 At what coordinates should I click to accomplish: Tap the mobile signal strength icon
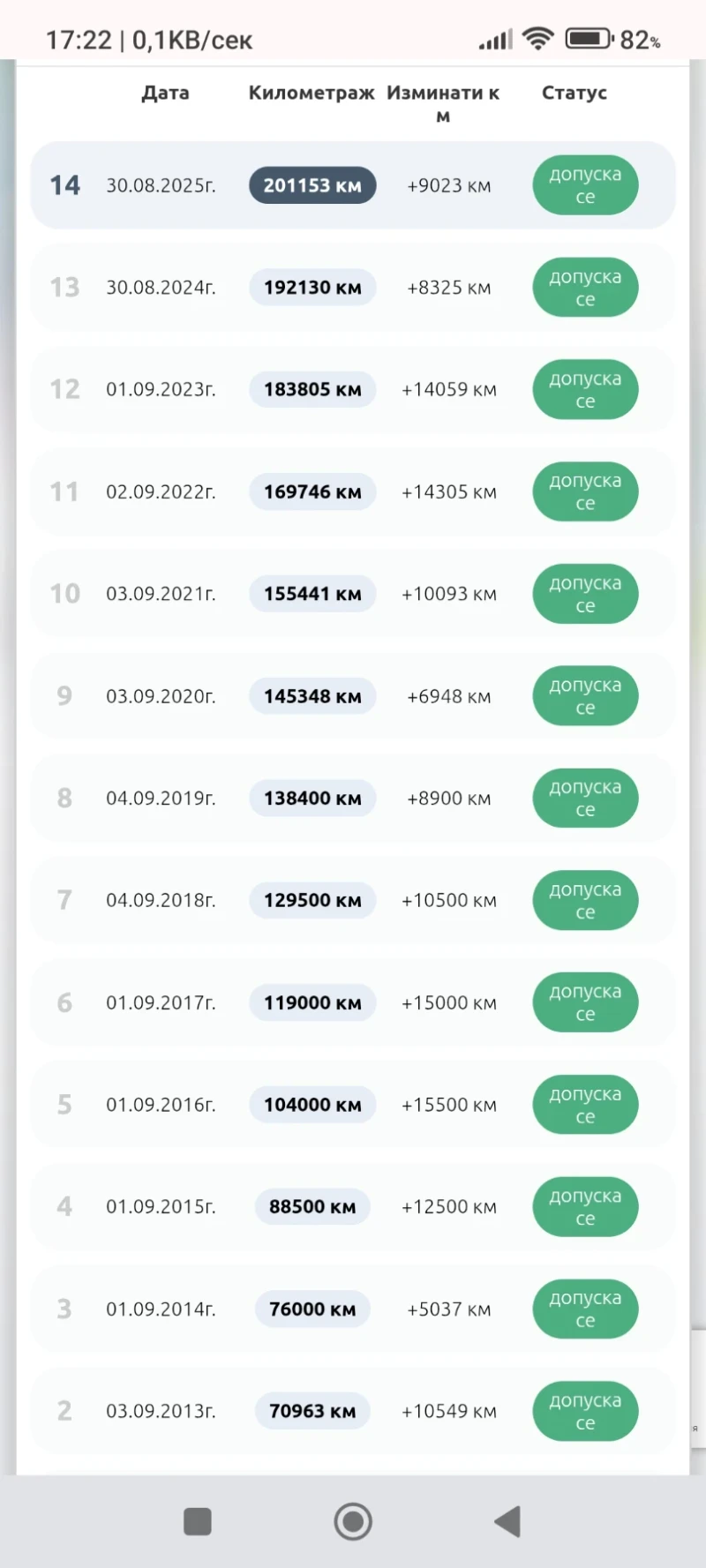click(x=495, y=40)
